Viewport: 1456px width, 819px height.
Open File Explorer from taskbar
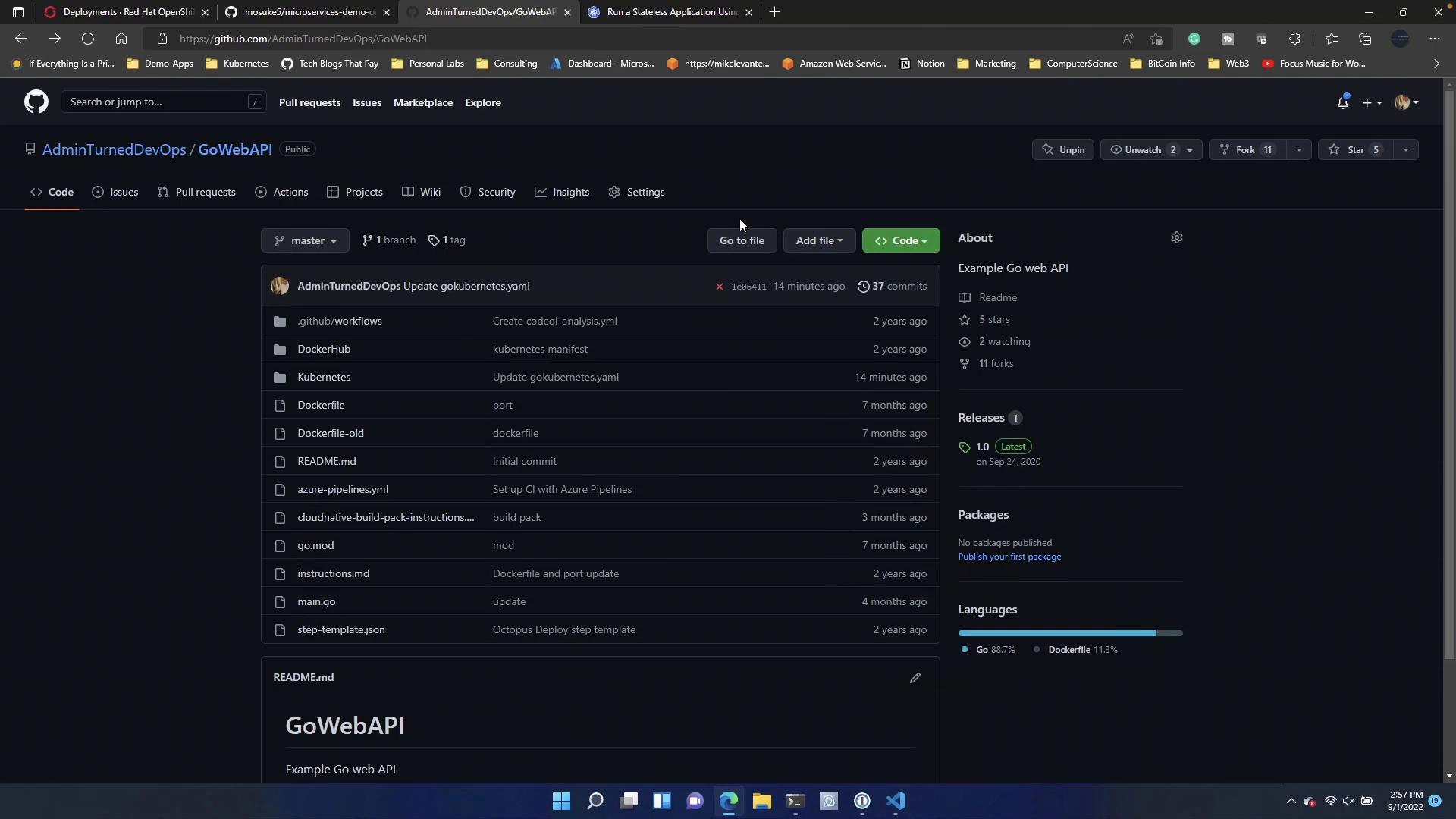pos(761,801)
